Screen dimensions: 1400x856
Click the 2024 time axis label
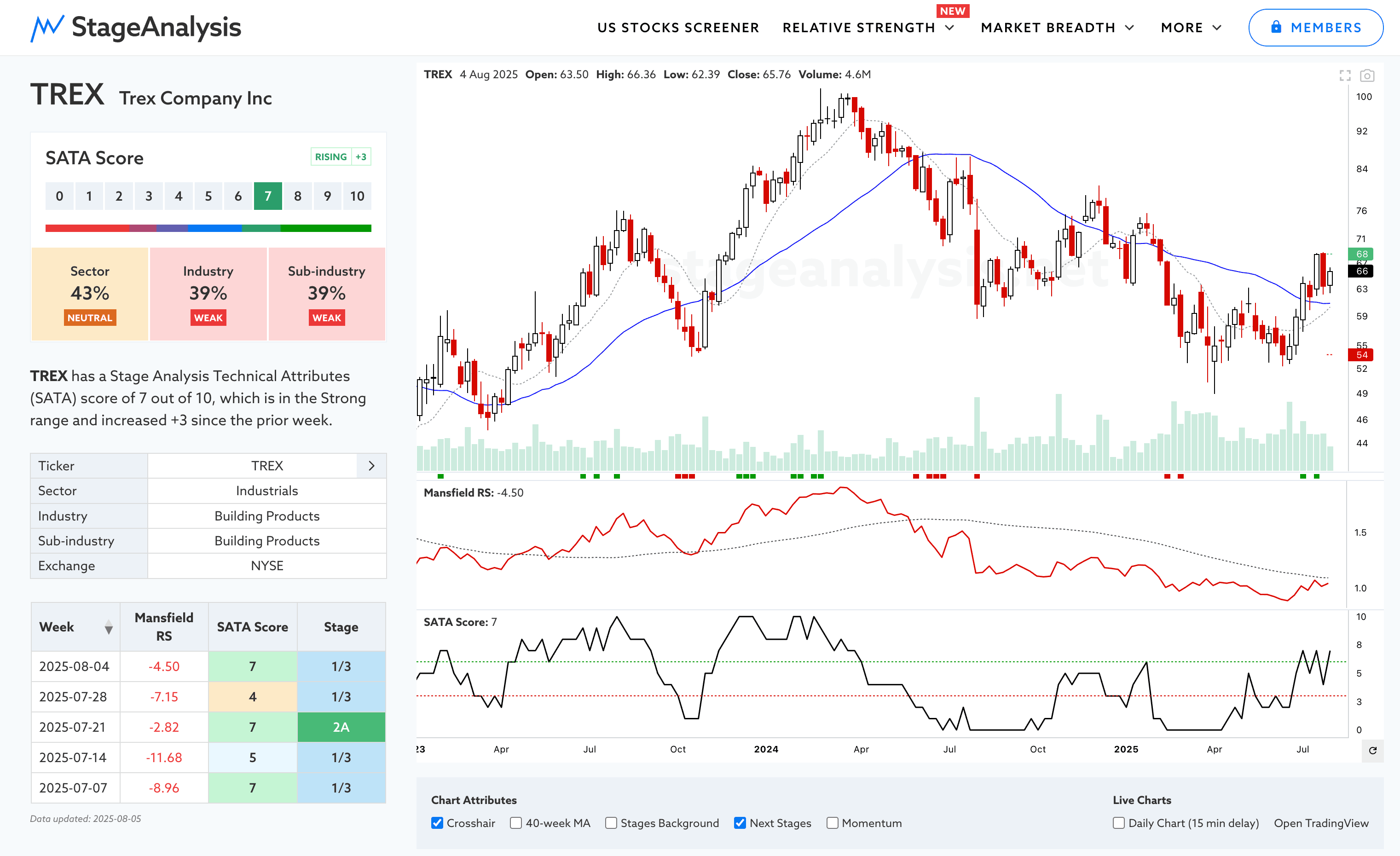tap(766, 749)
